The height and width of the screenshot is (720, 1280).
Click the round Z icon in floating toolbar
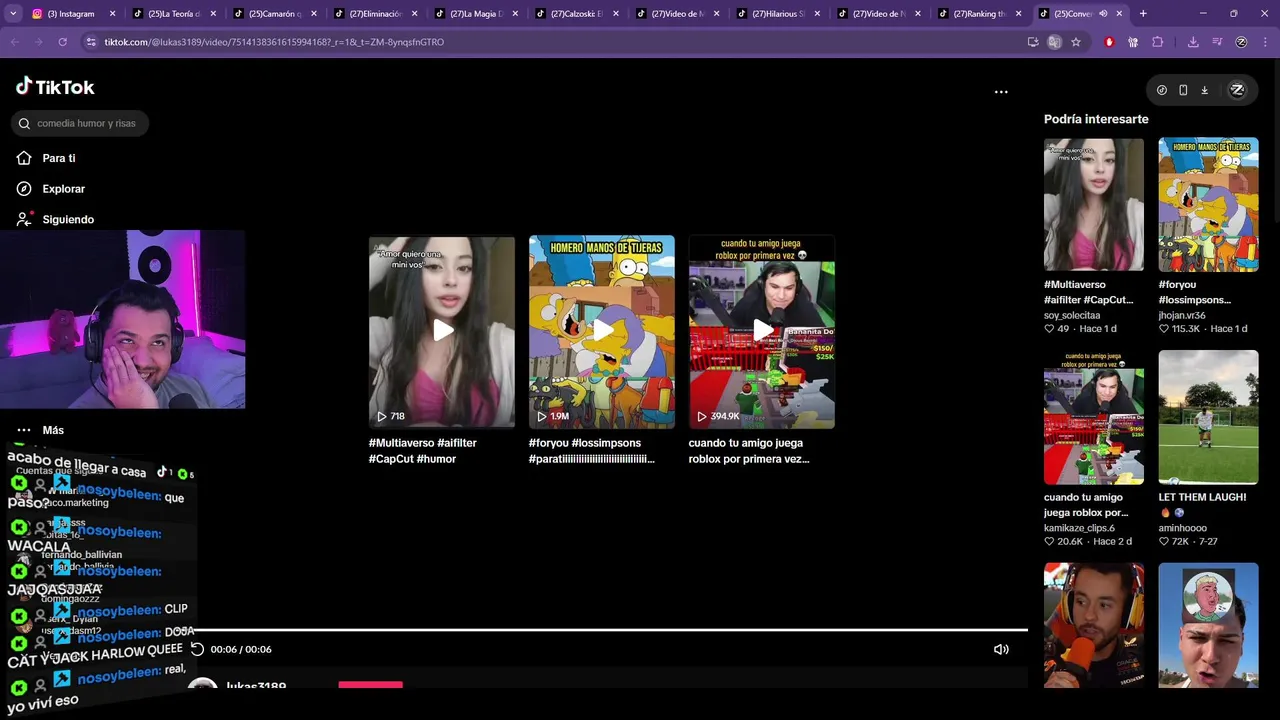(1237, 90)
